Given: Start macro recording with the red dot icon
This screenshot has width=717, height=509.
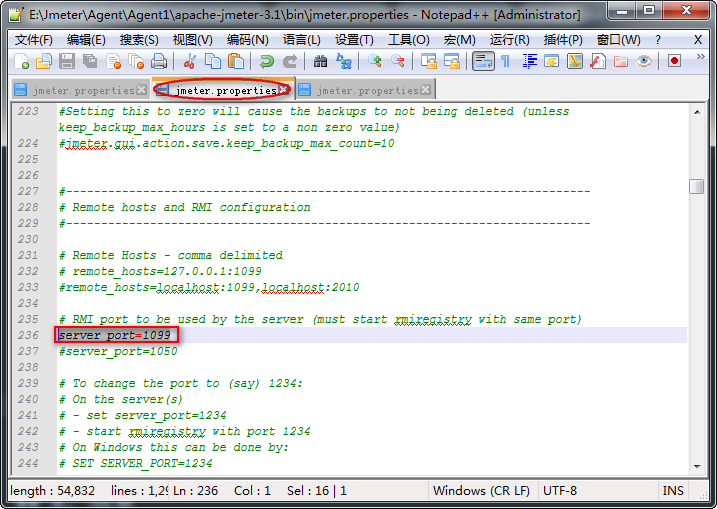Looking at the screenshot, I should pyautogui.click(x=674, y=61).
